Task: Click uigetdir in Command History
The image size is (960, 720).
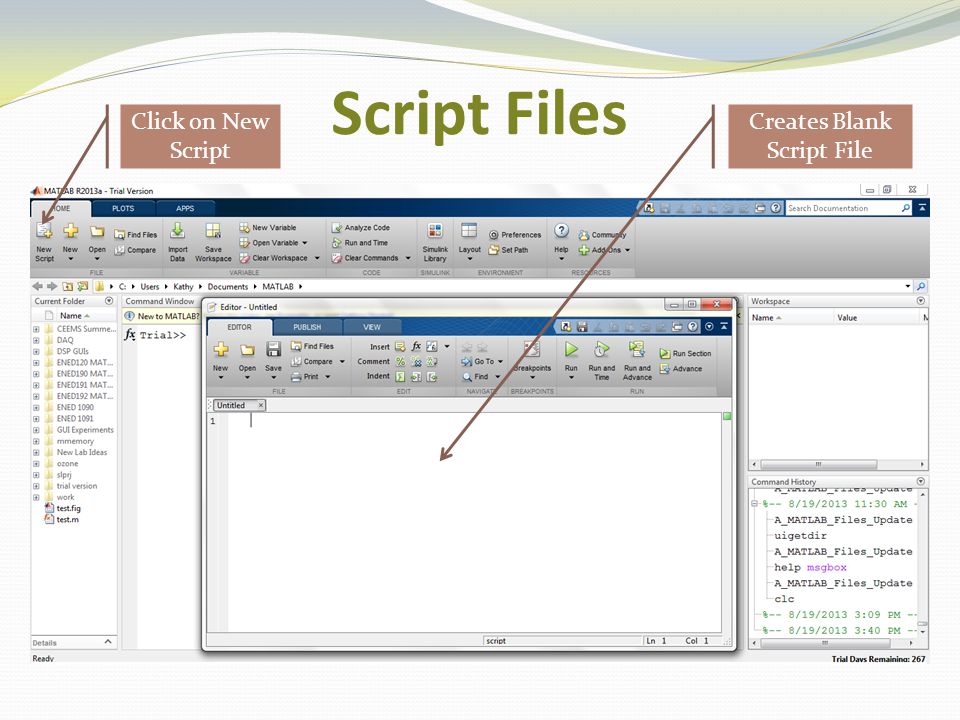Action: tap(800, 536)
